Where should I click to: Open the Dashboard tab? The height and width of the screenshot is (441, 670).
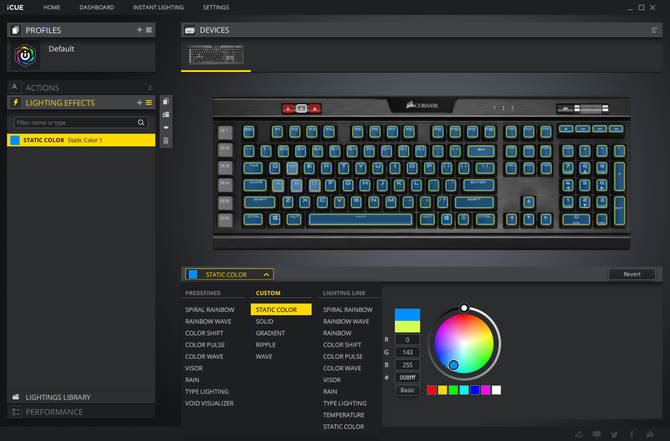(x=97, y=7)
